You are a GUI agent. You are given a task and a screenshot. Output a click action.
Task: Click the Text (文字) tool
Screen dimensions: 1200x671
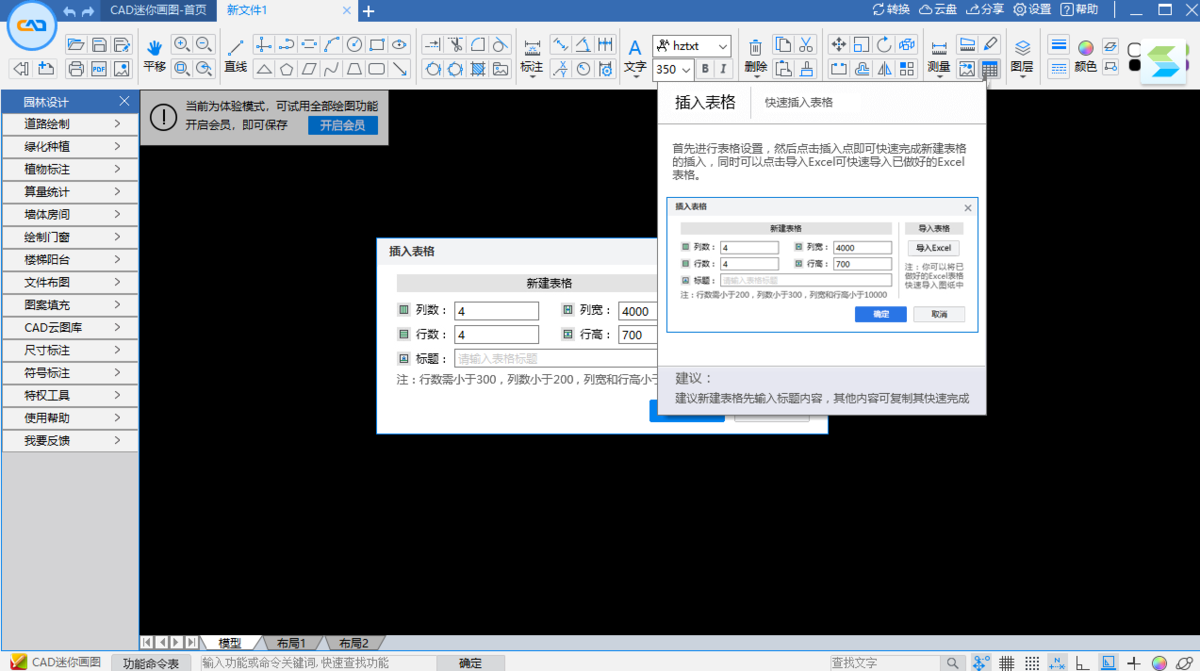coord(635,56)
